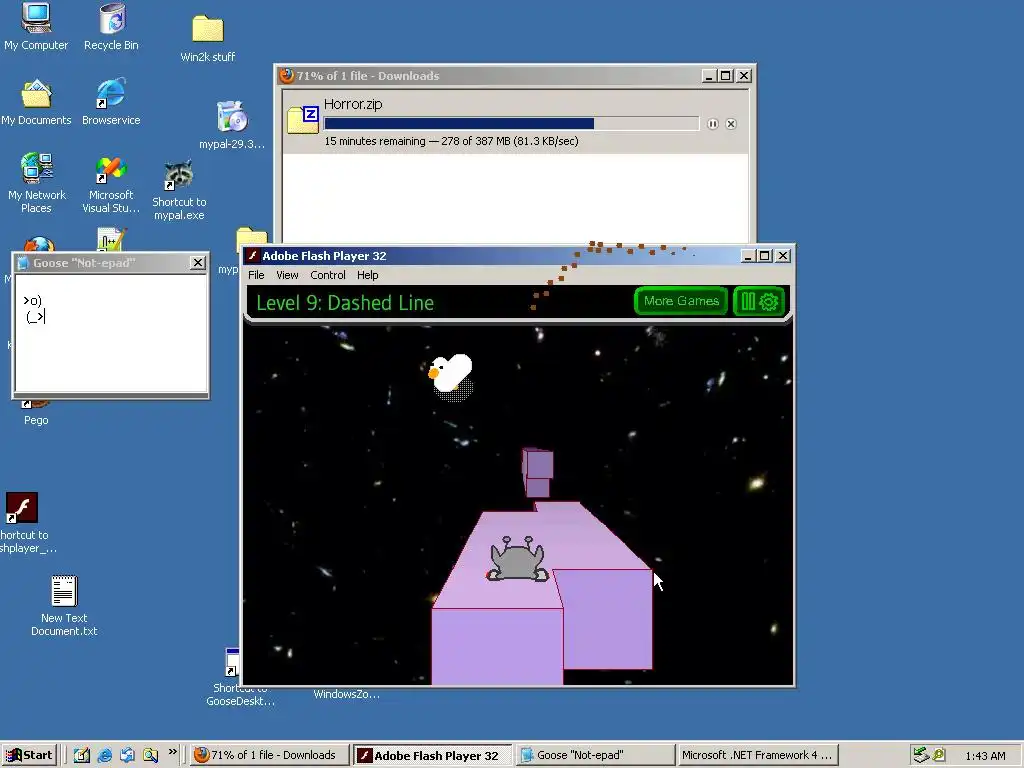Switch to Adobe Flash Player 32 taskbar button
1024x768 pixels.
click(432, 755)
